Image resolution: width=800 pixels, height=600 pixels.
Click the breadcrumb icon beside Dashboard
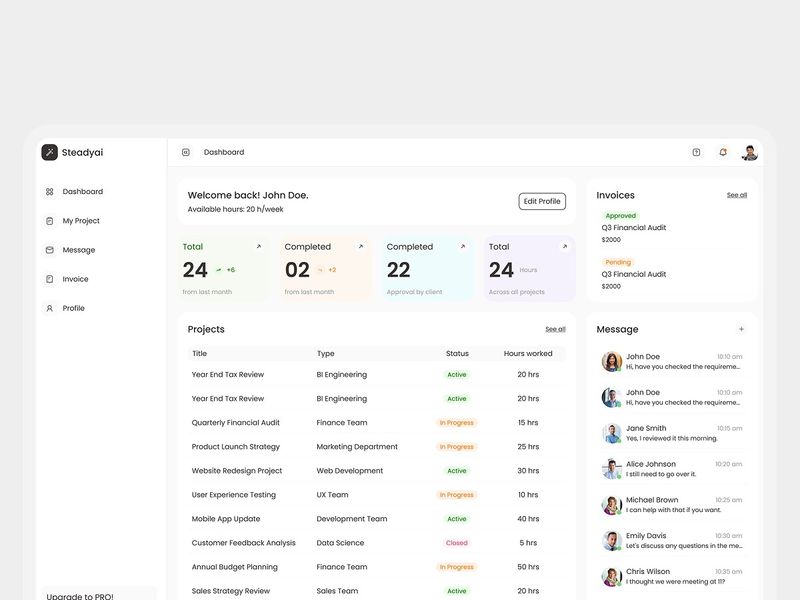point(185,151)
